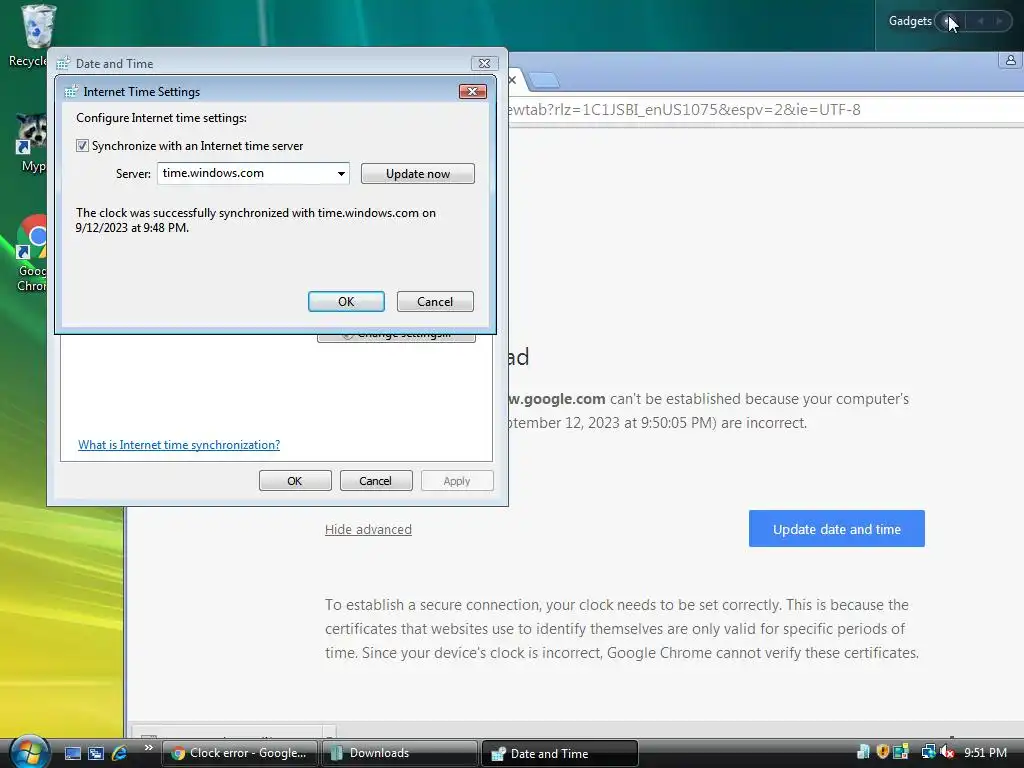1024x768 pixels.
Task: Toggle Synchronize with an Internet time server checkbox
Action: [x=82, y=146]
